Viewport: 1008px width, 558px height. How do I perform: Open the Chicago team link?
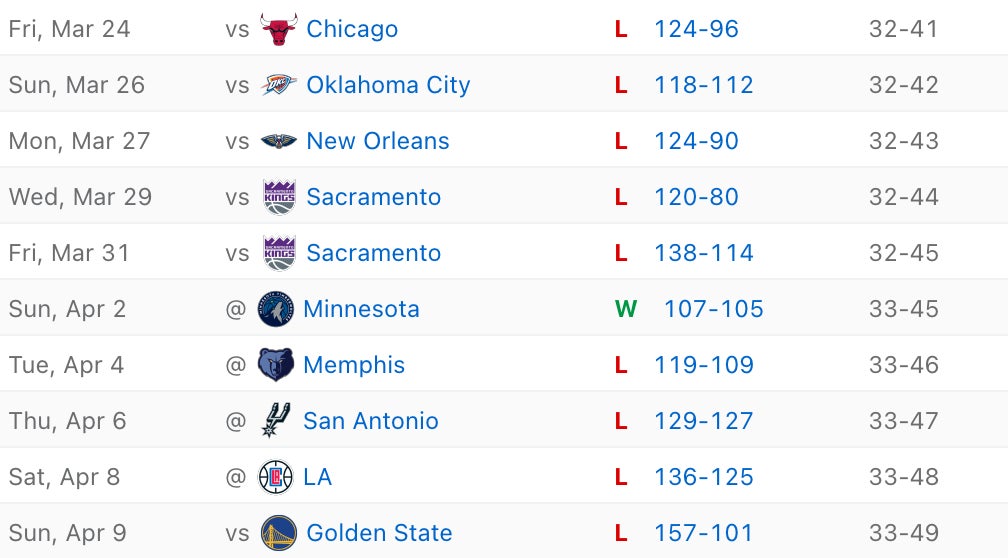click(352, 29)
